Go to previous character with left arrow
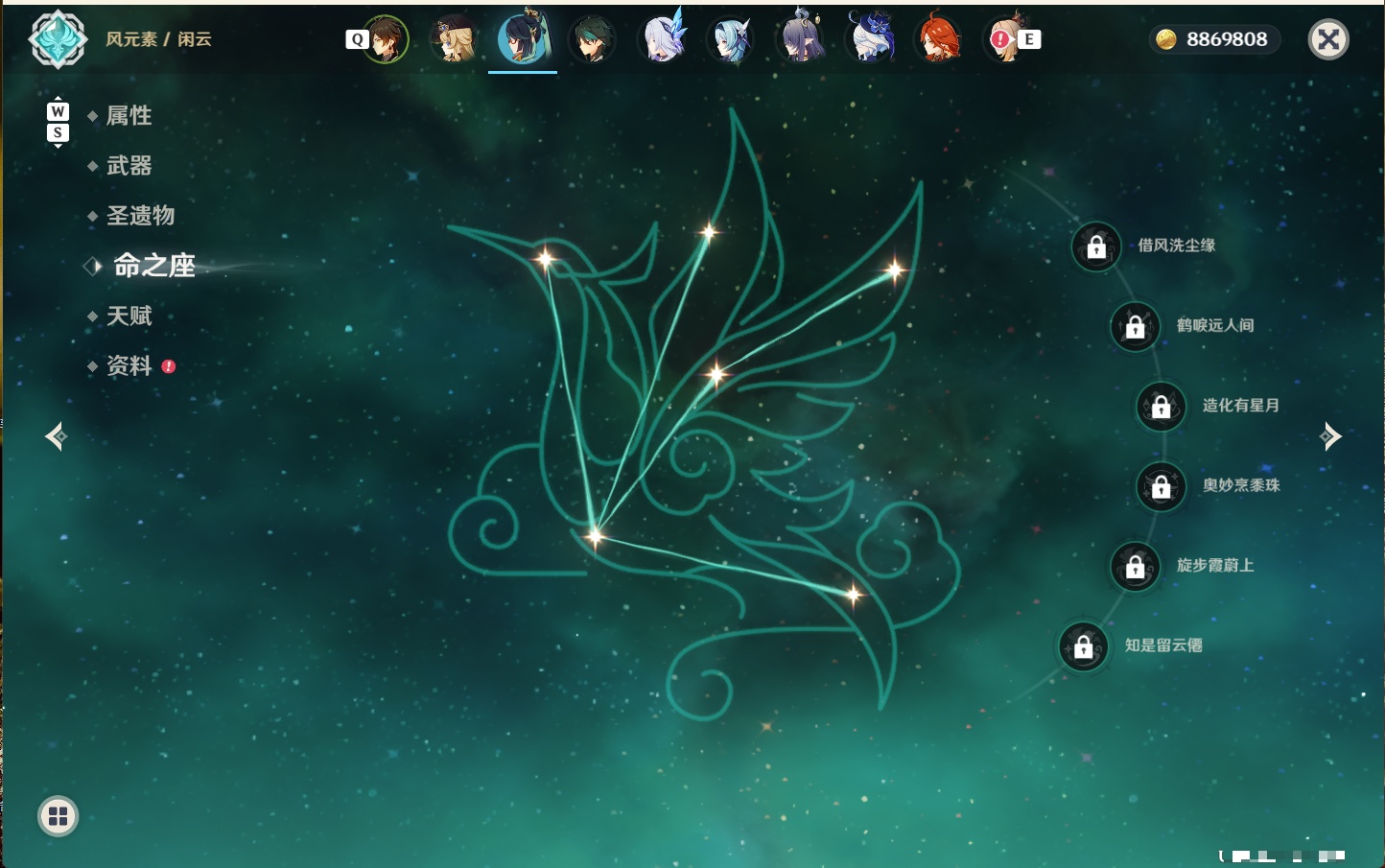The image size is (1385, 868). pyautogui.click(x=56, y=436)
